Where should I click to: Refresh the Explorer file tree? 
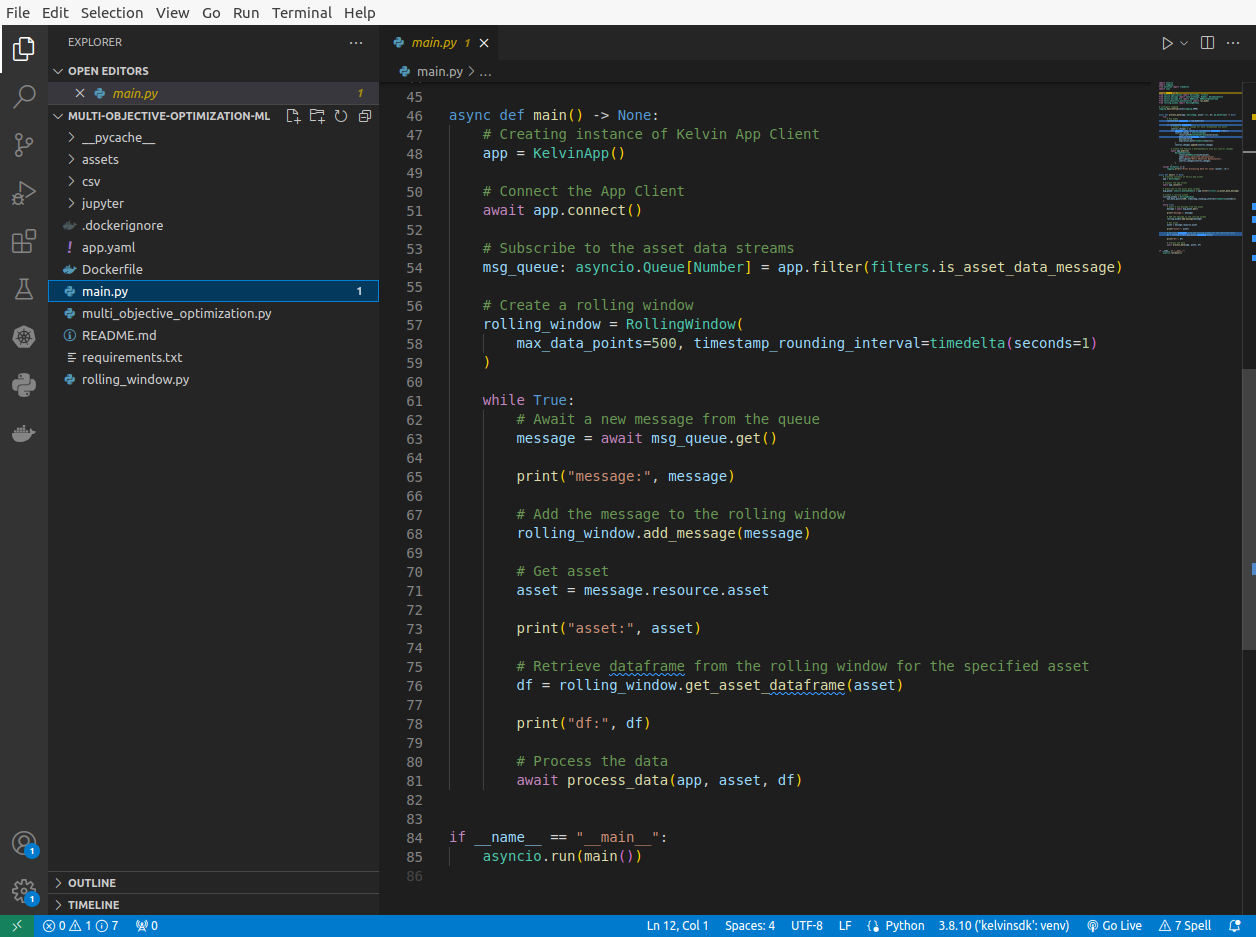tap(341, 116)
